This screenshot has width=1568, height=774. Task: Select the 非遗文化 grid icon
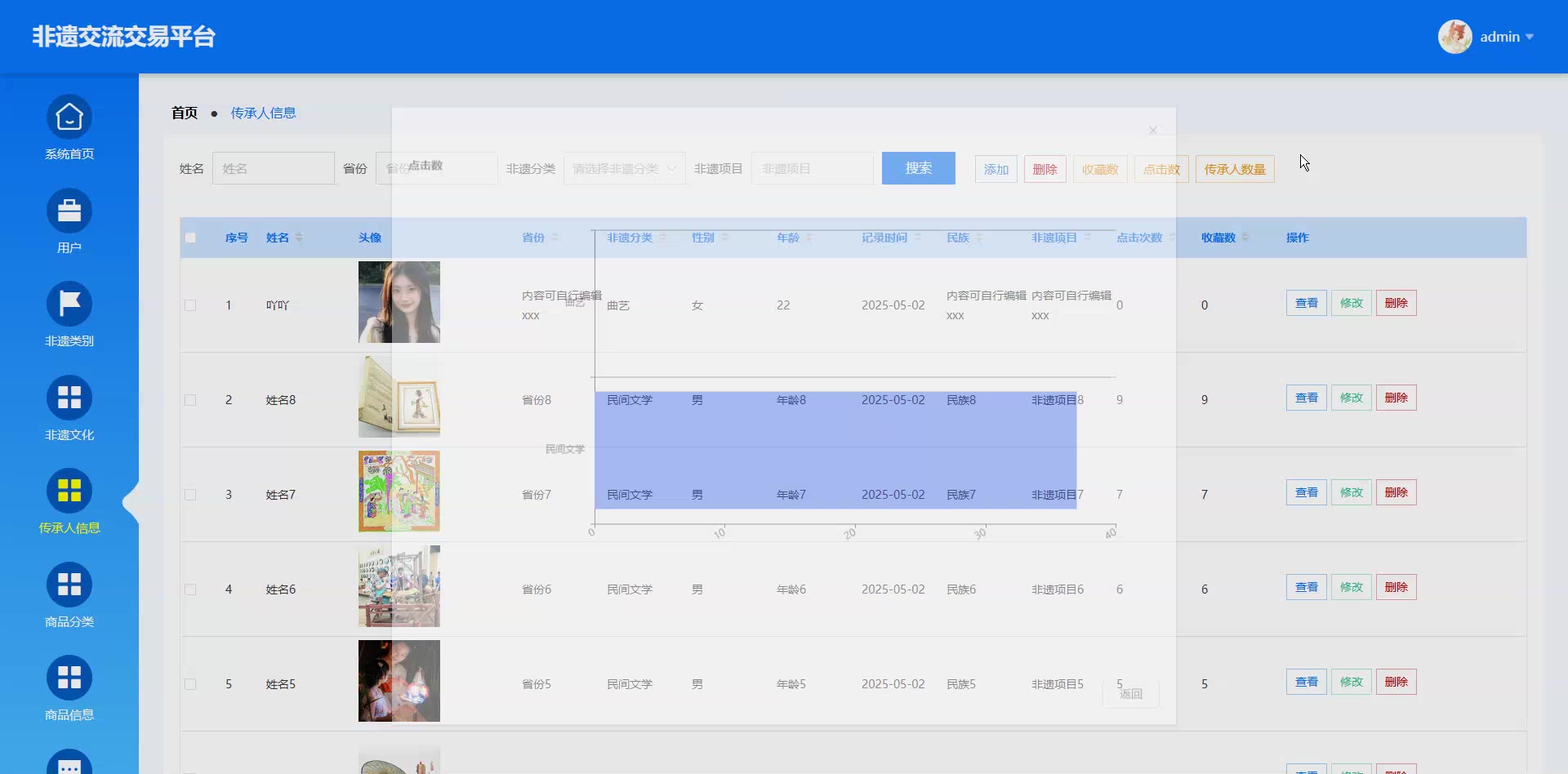[x=69, y=398]
